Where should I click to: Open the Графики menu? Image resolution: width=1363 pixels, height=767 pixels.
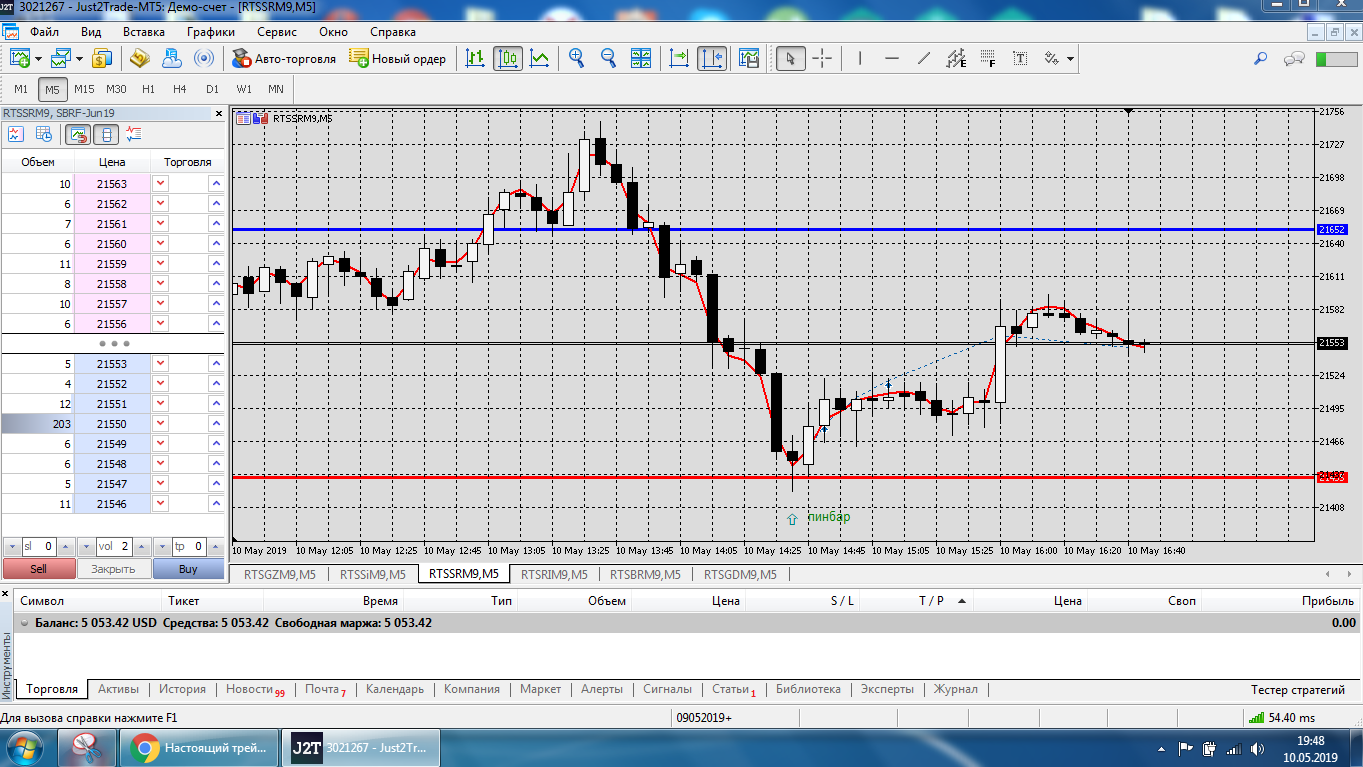210,32
